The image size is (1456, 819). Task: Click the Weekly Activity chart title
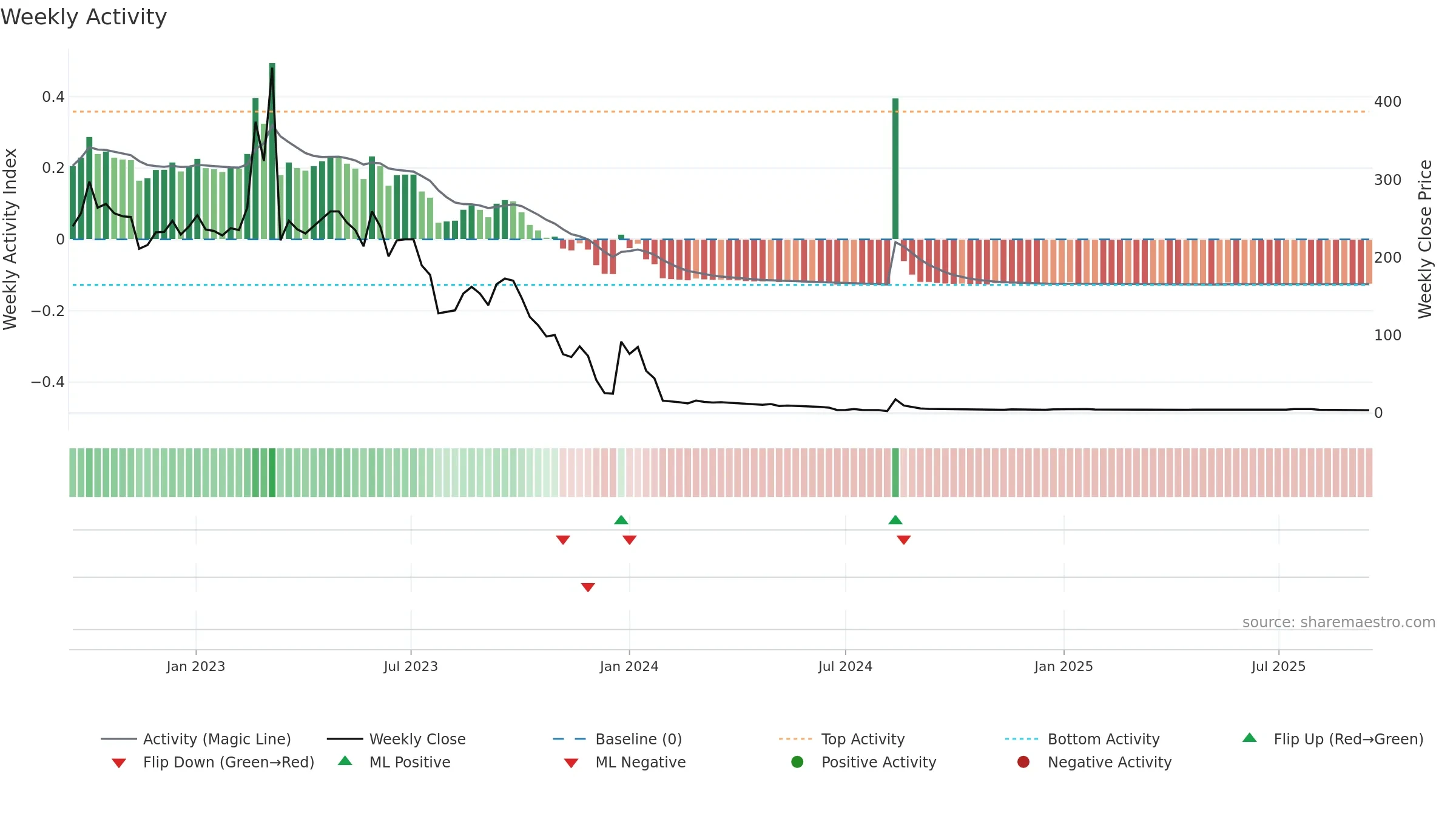pos(84,17)
